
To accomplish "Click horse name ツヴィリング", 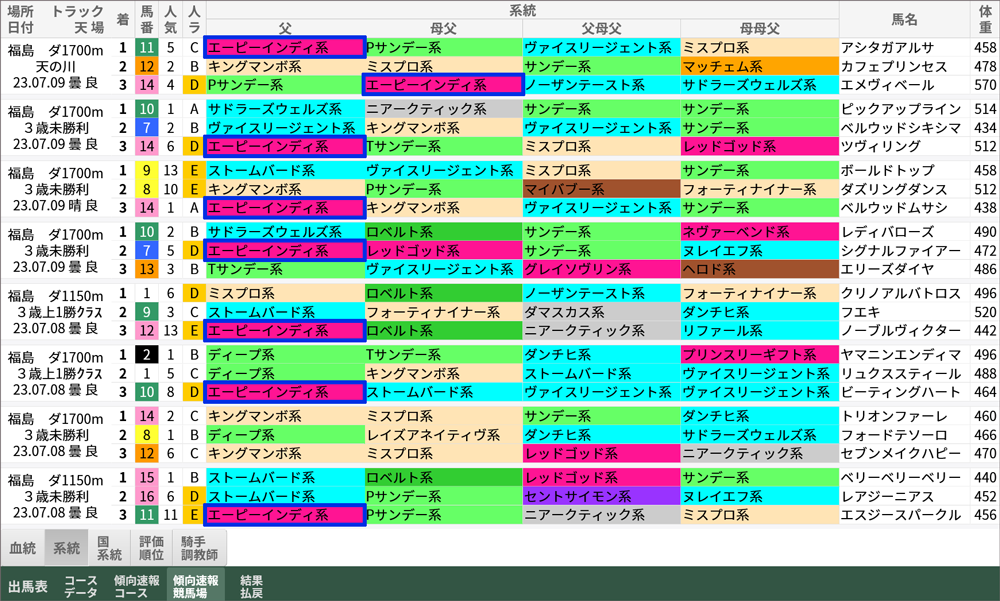I will [880, 146].
